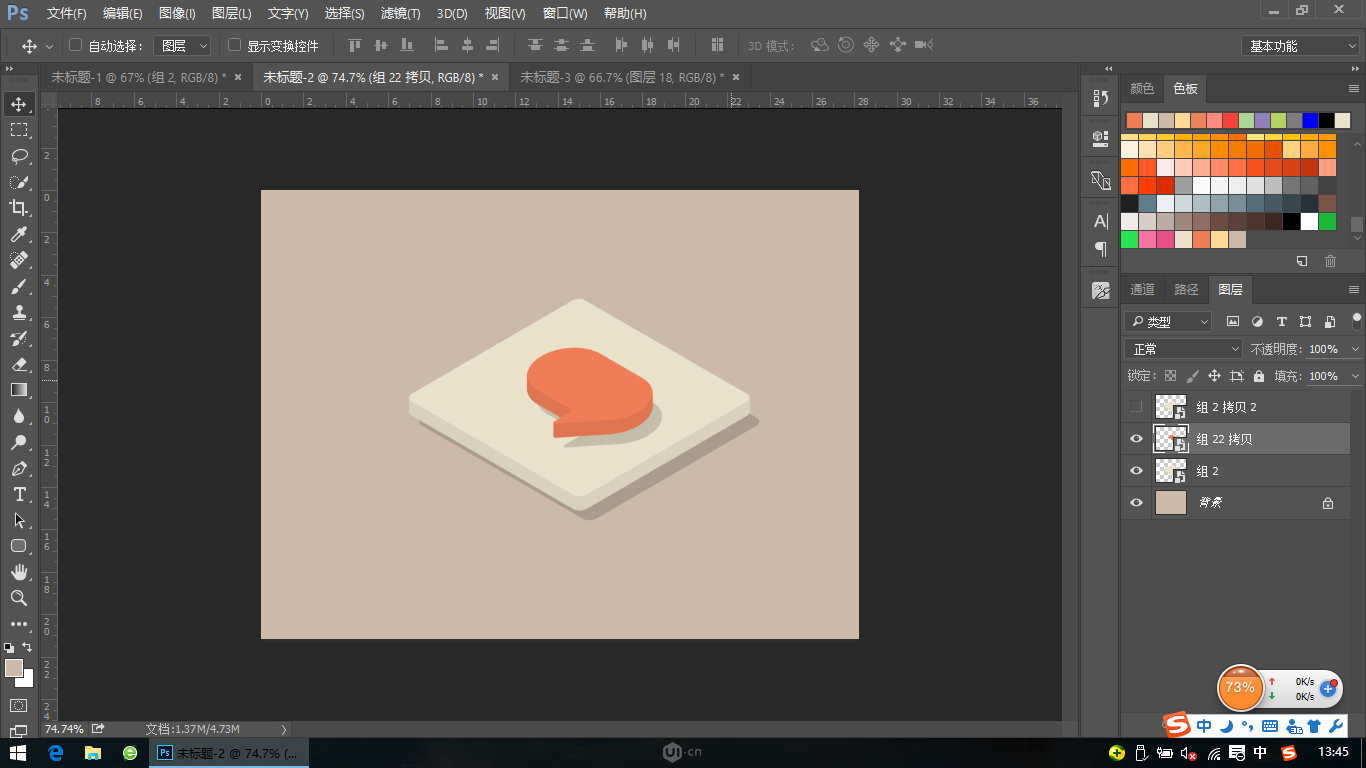Viewport: 1366px width, 768px height.
Task: Select the Healing Brush tool
Action: coord(18,260)
